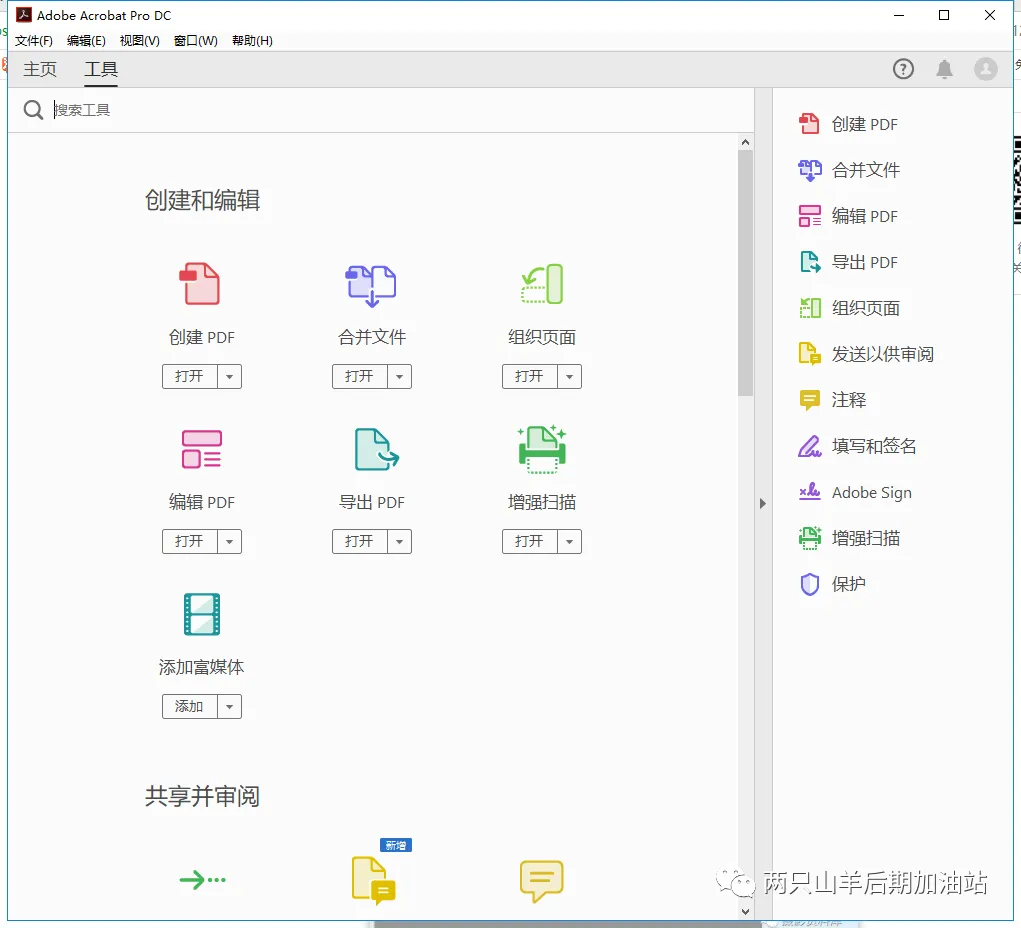Image resolution: width=1021 pixels, height=928 pixels.
Task: Click 打开 button under 组织页面
Action: pyautogui.click(x=529, y=376)
